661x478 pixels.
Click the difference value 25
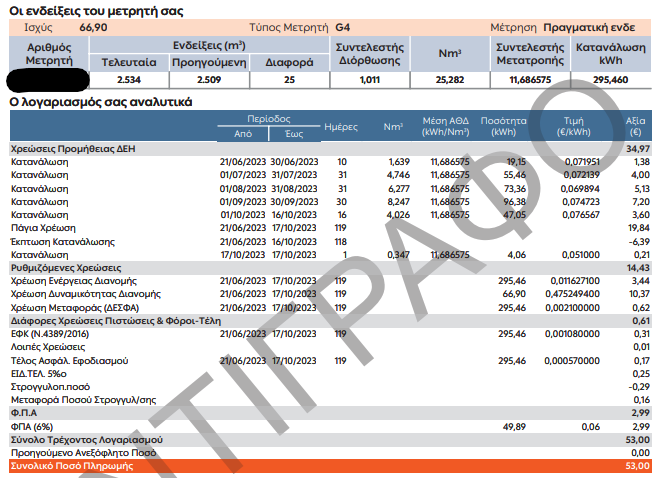289,80
